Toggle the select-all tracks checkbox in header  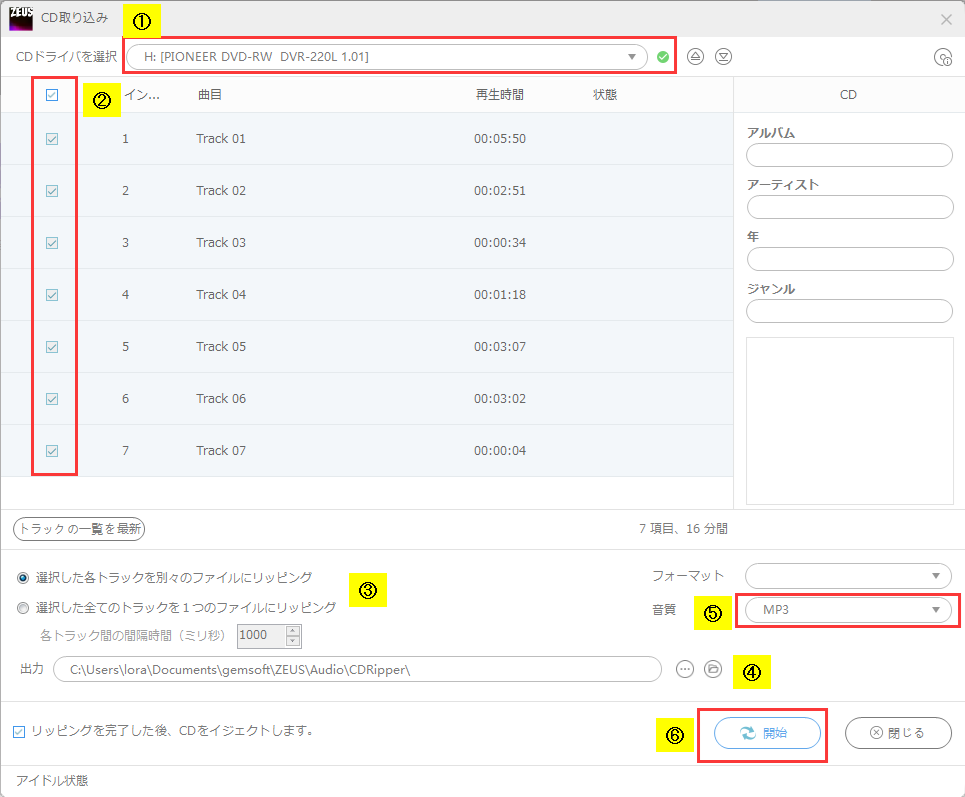[x=52, y=95]
